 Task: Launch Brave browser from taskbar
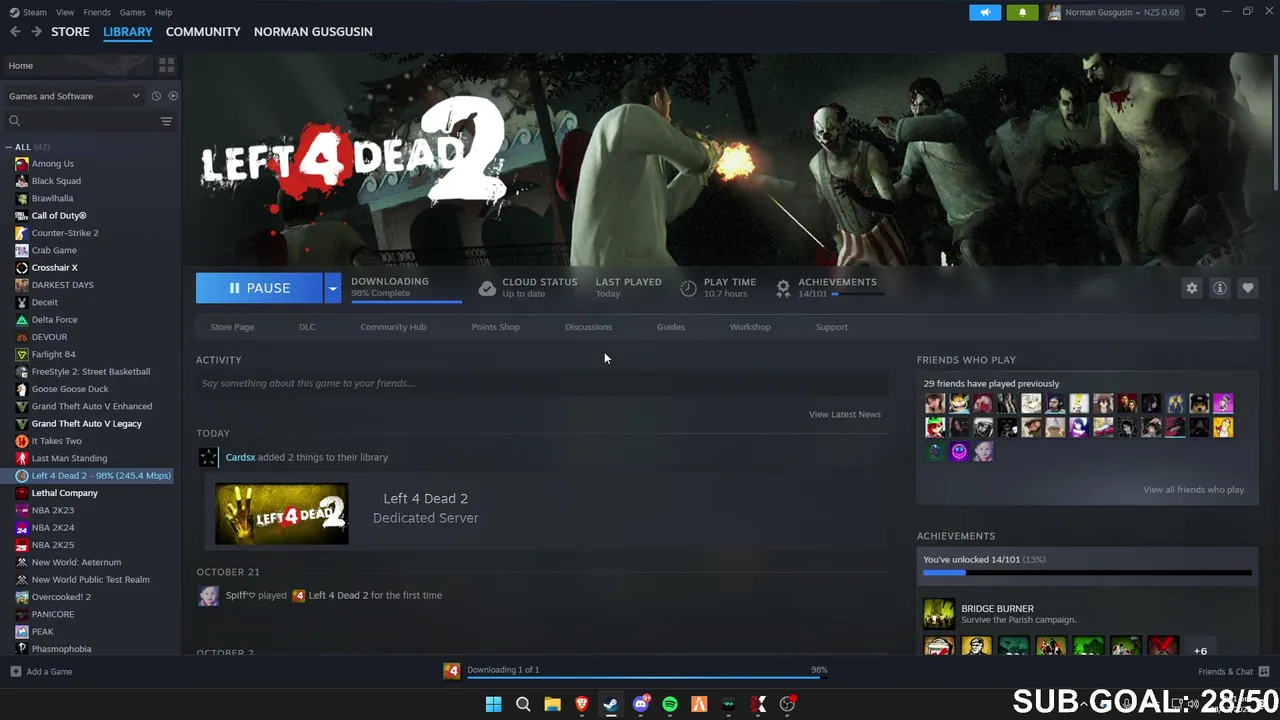(x=581, y=704)
